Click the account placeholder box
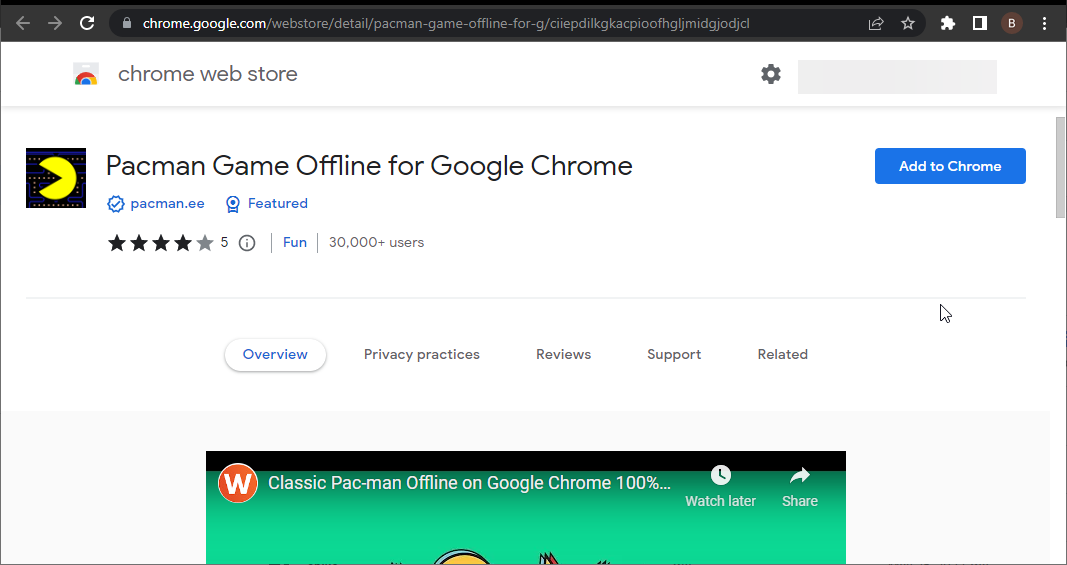This screenshot has width=1067, height=565. tap(897, 76)
